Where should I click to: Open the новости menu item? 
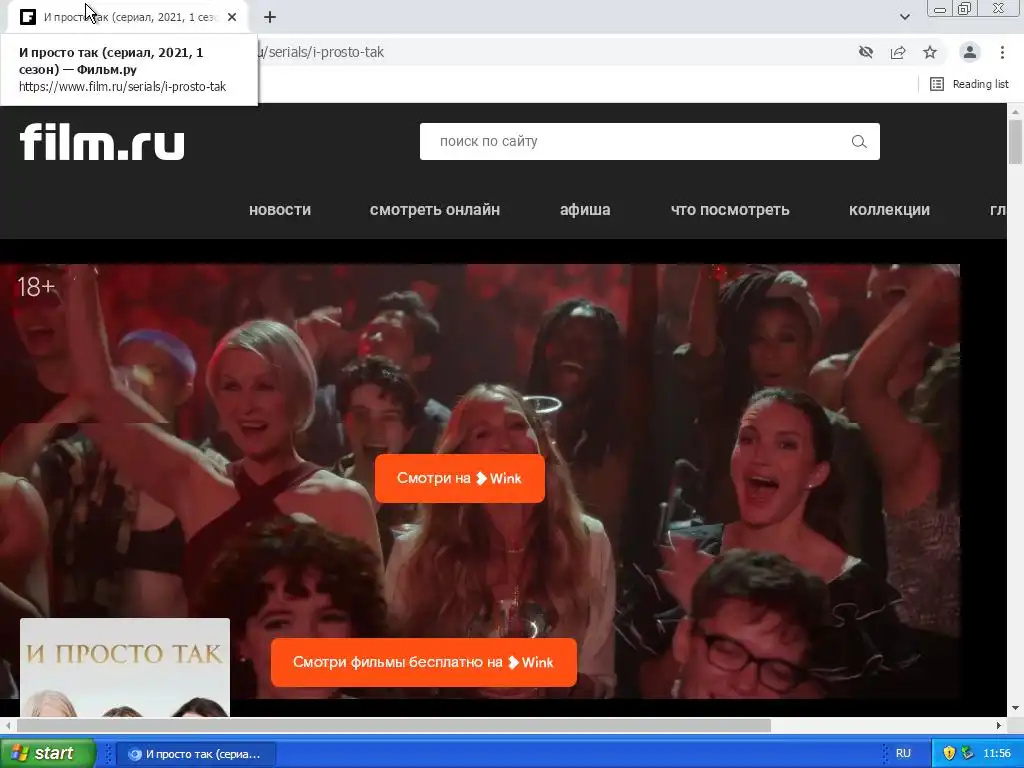(280, 210)
